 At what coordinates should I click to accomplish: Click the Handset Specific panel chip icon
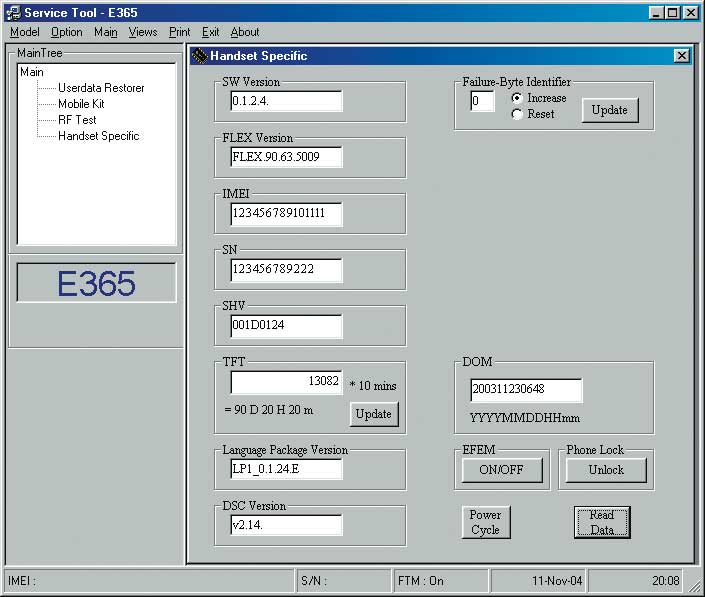199,56
